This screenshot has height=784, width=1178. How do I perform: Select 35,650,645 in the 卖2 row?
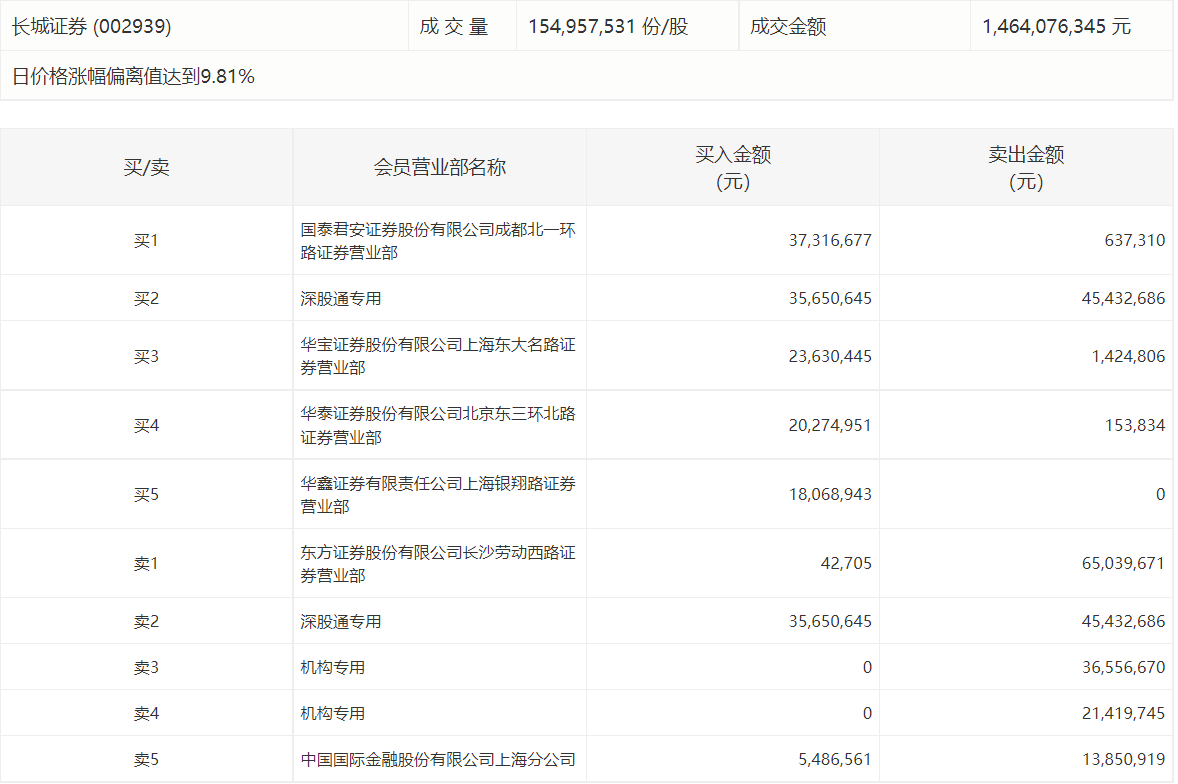tap(830, 621)
